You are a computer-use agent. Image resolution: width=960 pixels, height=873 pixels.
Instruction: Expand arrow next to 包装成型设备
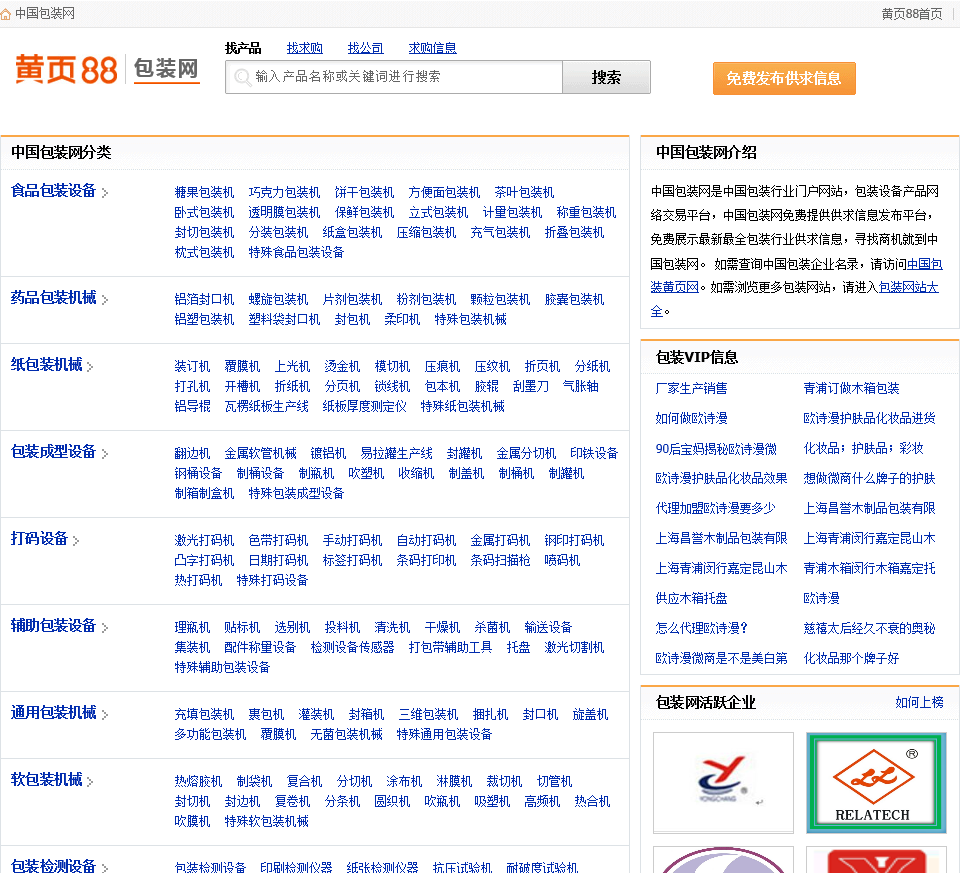[105, 454]
